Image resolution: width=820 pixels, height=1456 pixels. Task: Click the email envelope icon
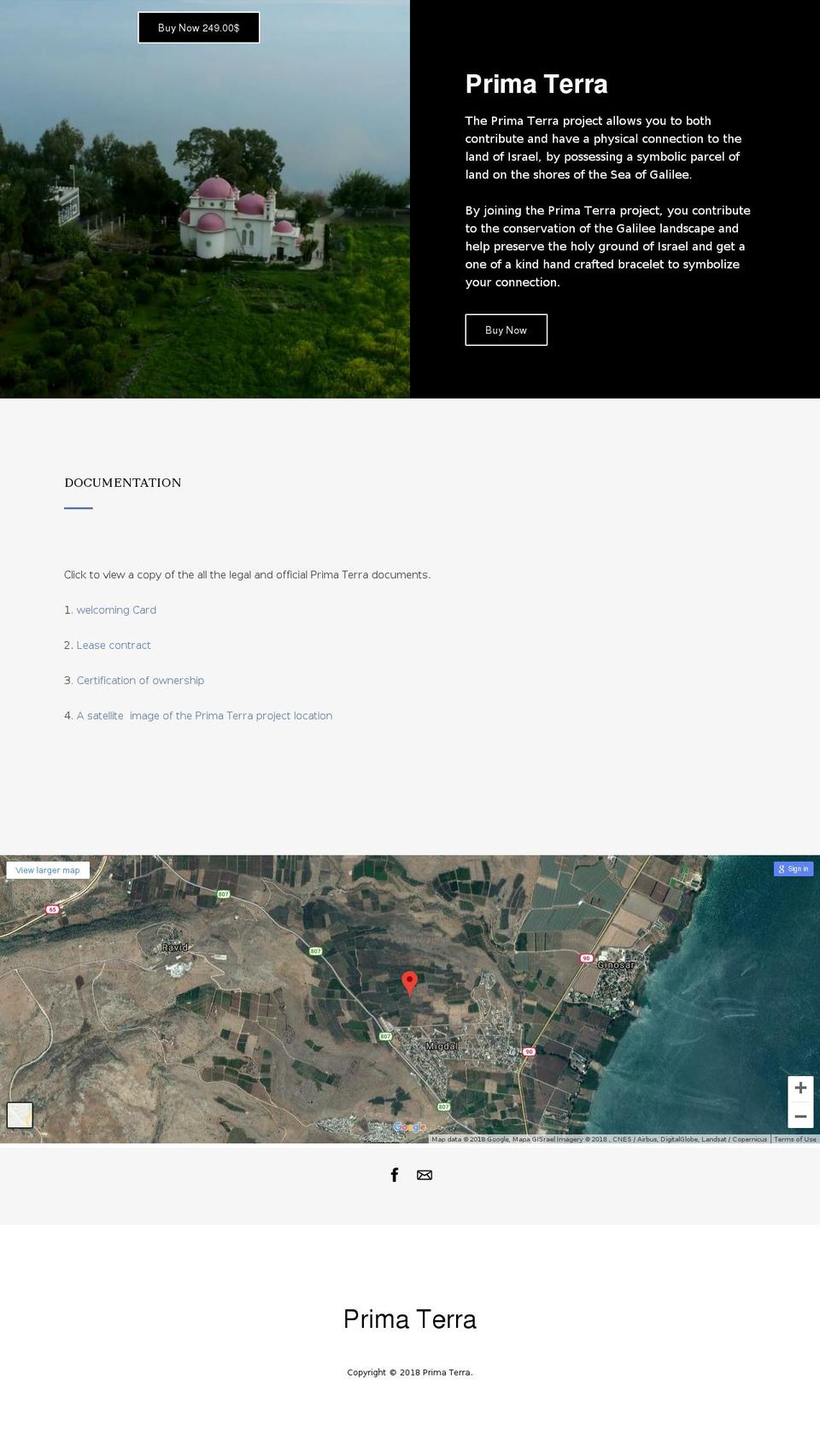coord(425,1175)
